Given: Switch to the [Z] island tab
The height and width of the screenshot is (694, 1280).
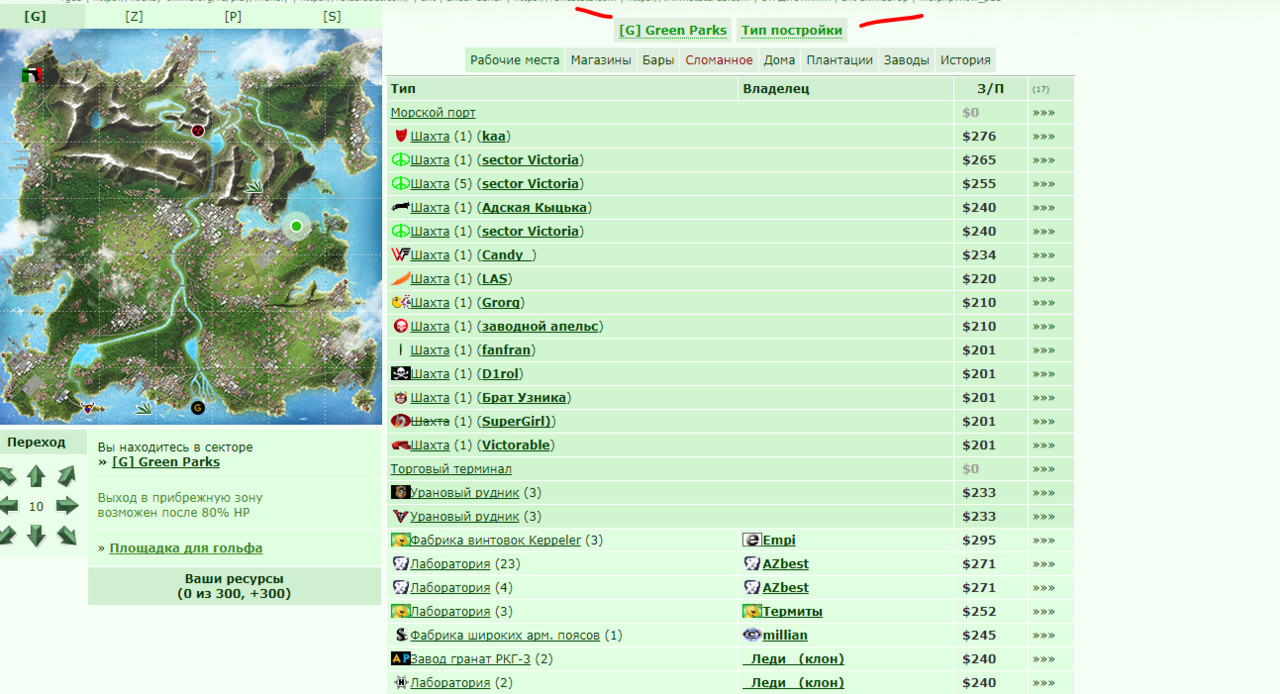Looking at the screenshot, I should (134, 16).
